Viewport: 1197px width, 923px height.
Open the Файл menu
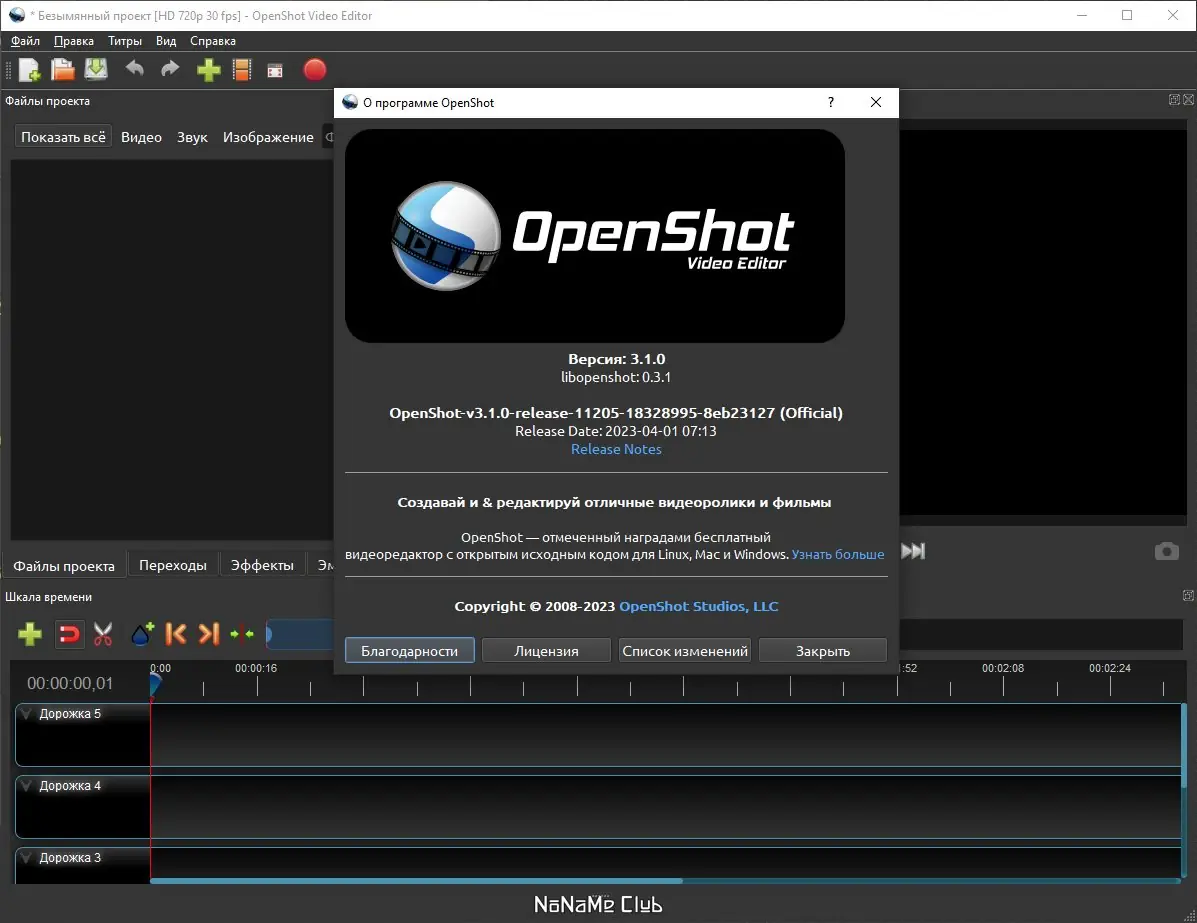pos(25,41)
